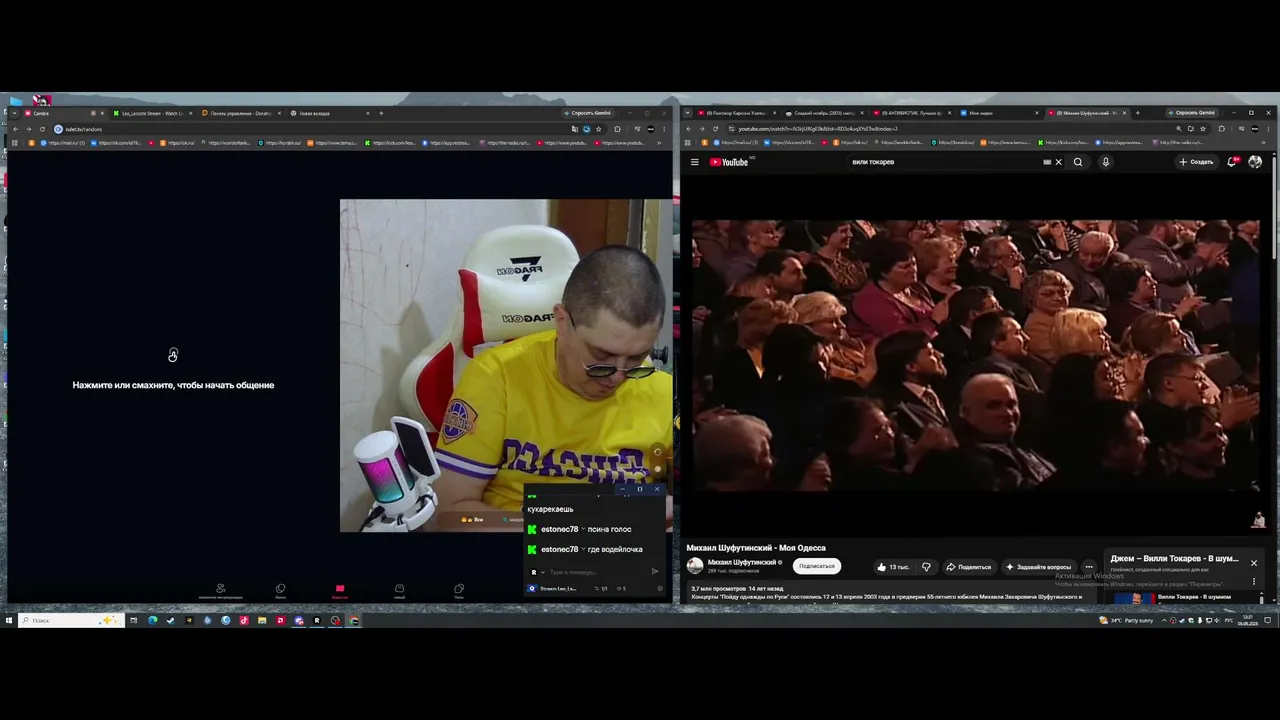The height and width of the screenshot is (720, 1280).
Task: Open the YouTube guide hamburger menu
Action: click(x=694, y=162)
